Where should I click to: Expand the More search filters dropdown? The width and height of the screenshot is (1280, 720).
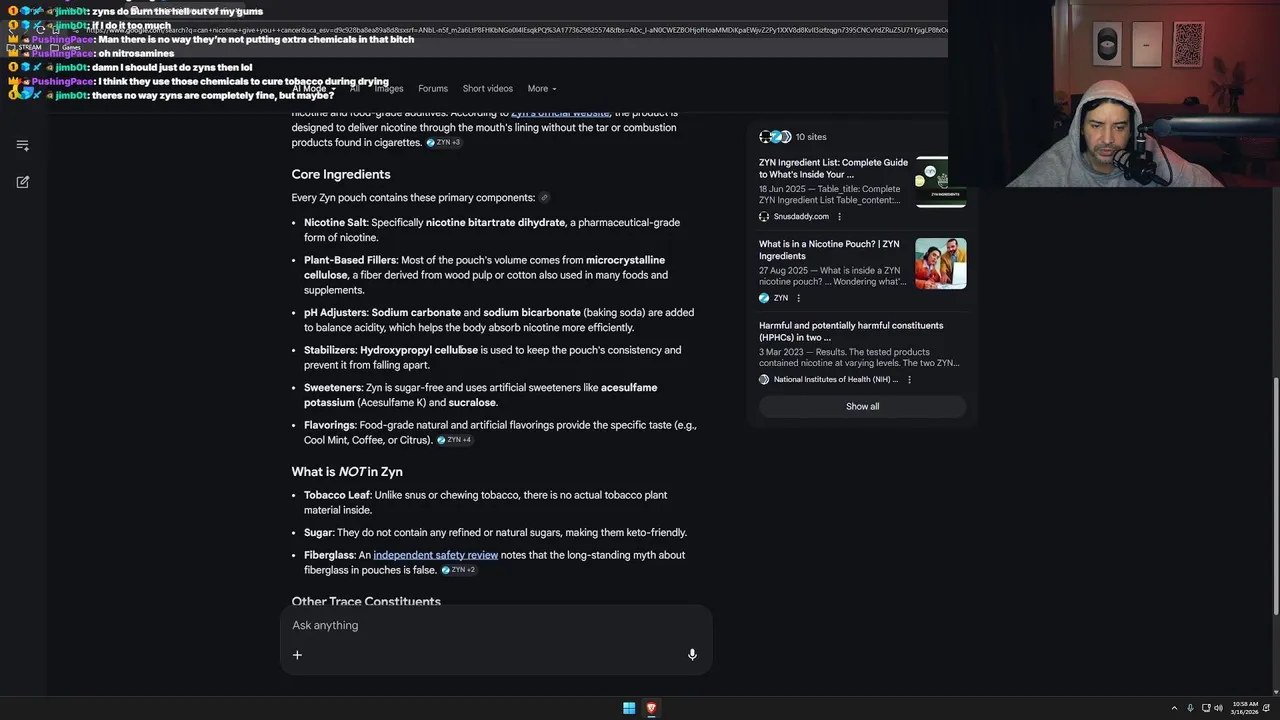pos(542,89)
